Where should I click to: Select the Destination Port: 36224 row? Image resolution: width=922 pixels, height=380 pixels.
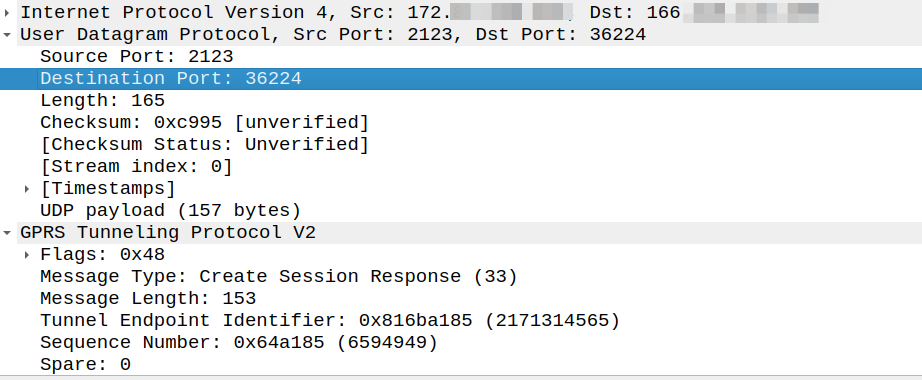click(x=461, y=79)
